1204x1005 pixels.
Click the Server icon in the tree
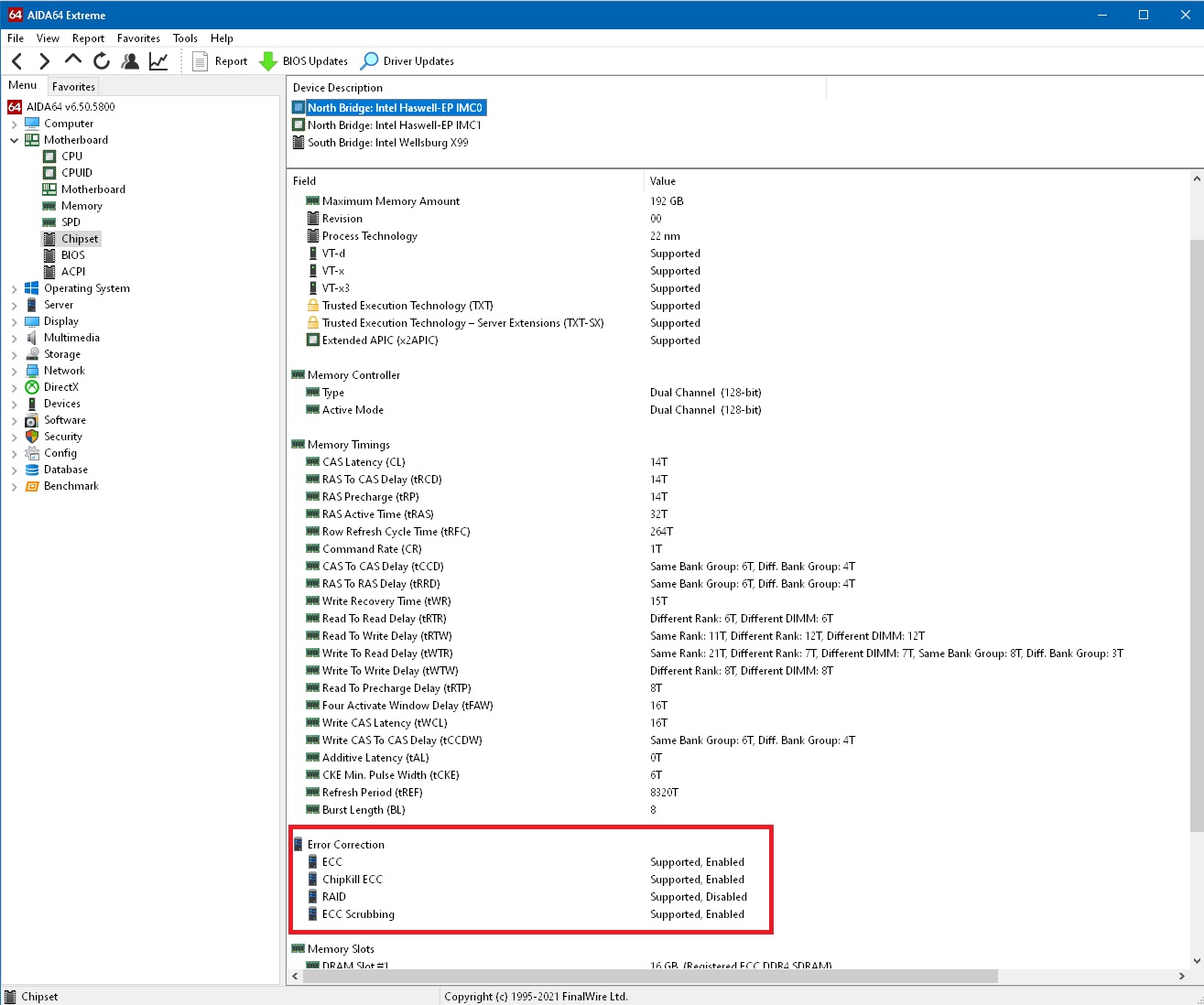(32, 305)
